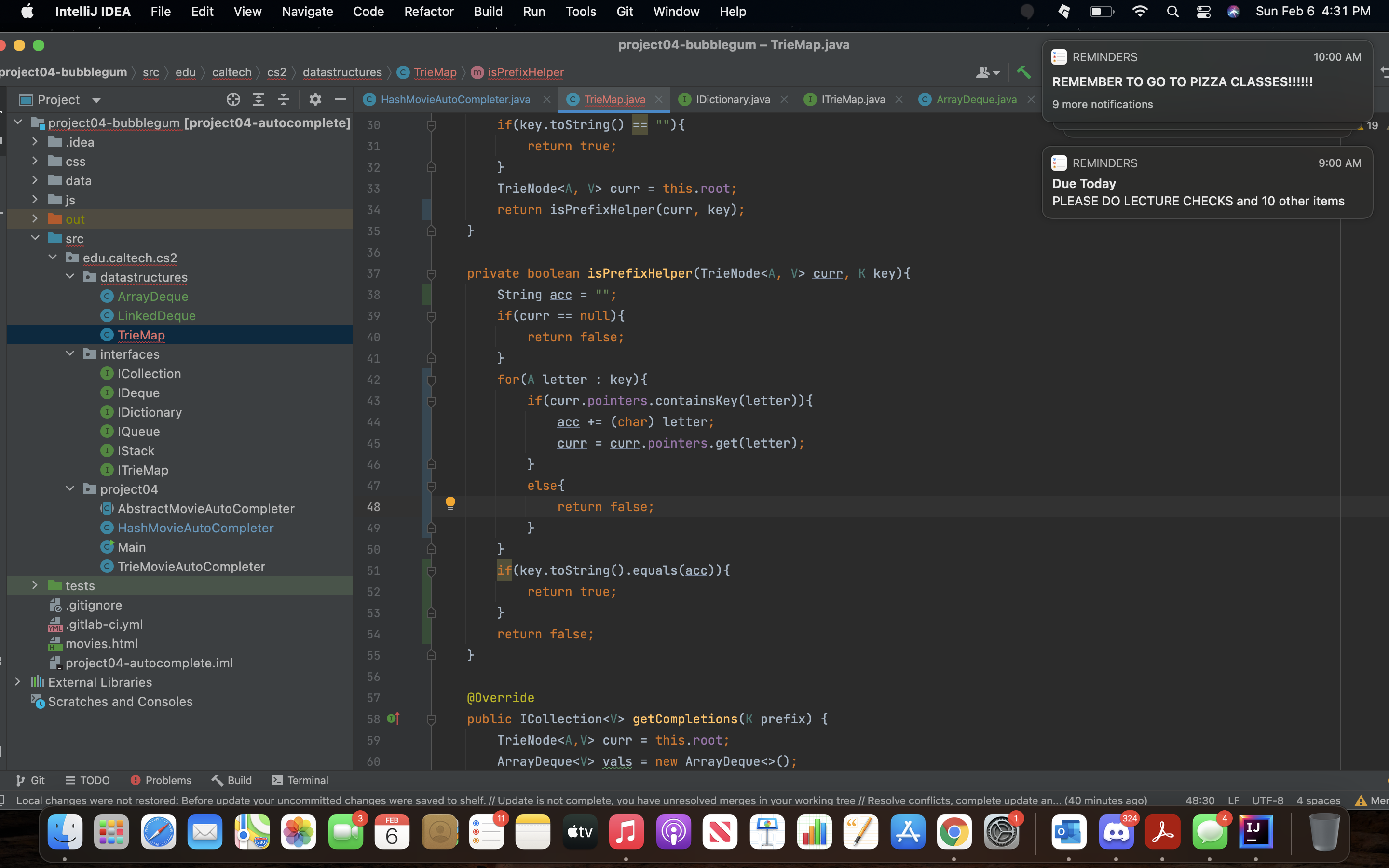
Task: Open TrieMovieAutoCompleter in project tree
Action: [x=191, y=566]
